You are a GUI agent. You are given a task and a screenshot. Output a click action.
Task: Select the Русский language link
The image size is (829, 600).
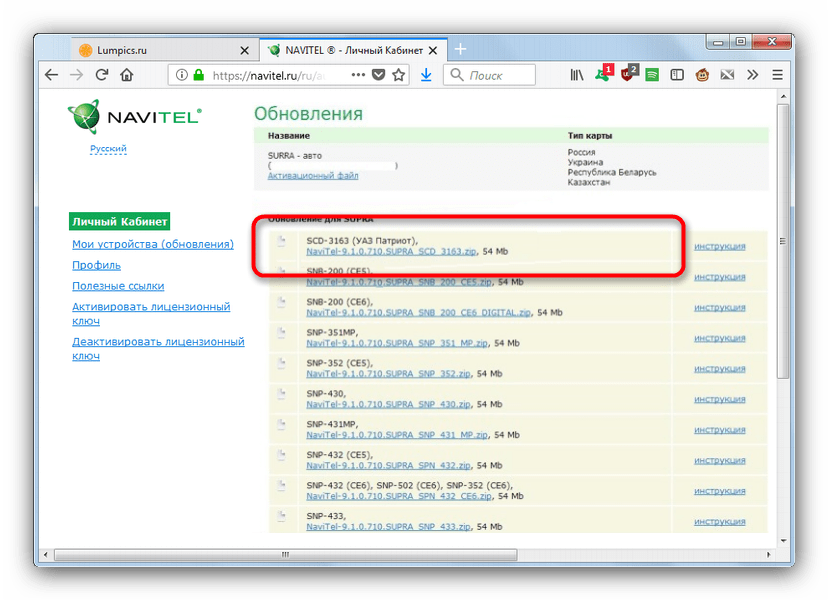coord(108,149)
